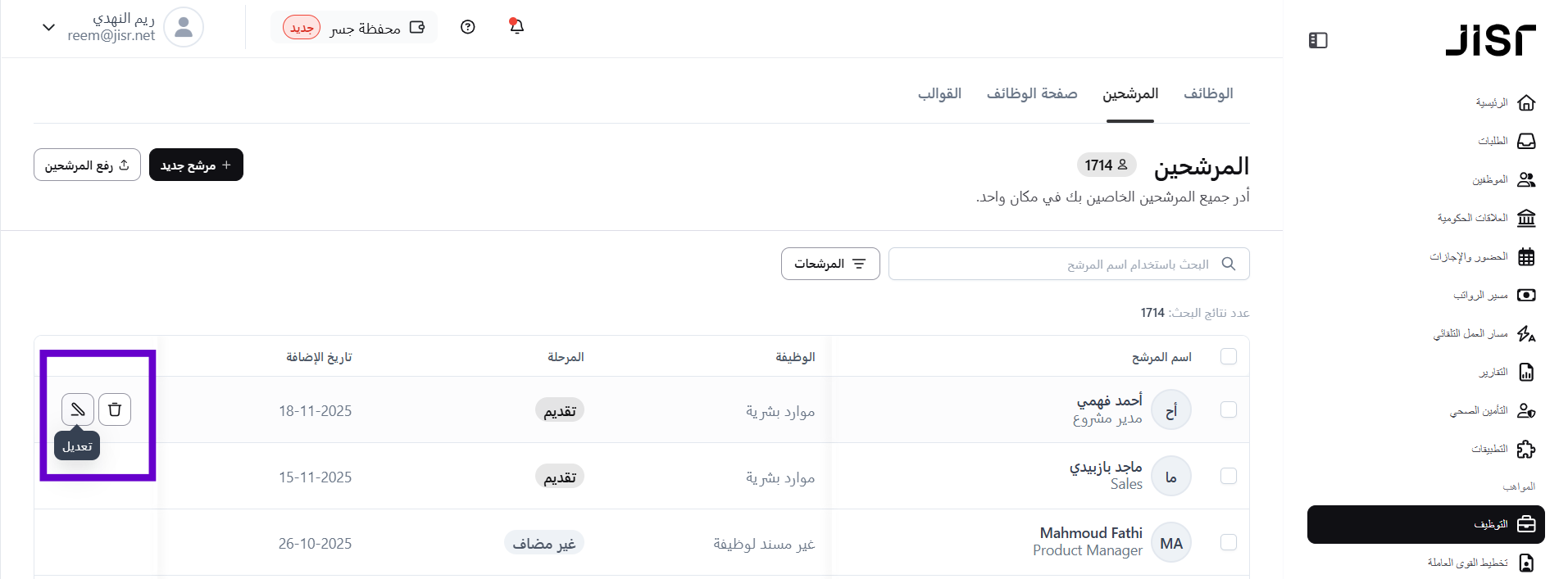This screenshot has height=579, width=1568.
Task: Select the Mahmoud Fathi row checkbox
Action: pos(1229,542)
